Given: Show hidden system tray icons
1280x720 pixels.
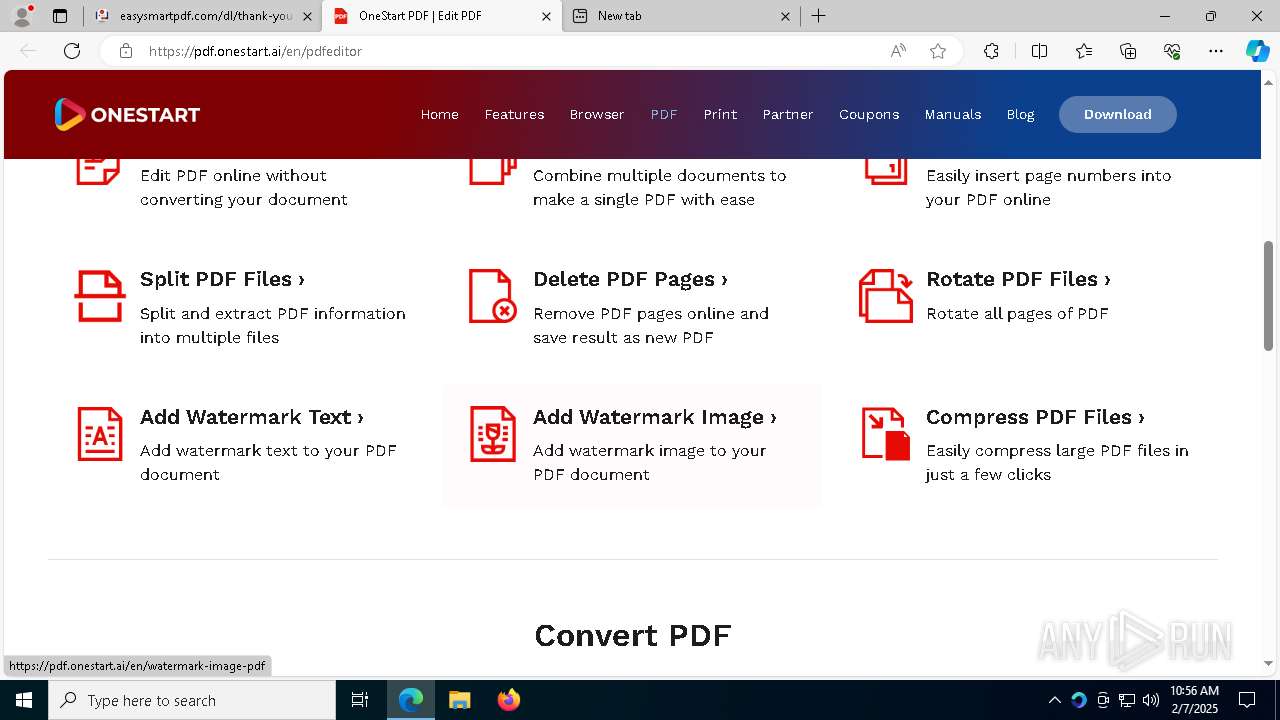Looking at the screenshot, I should [1054, 700].
